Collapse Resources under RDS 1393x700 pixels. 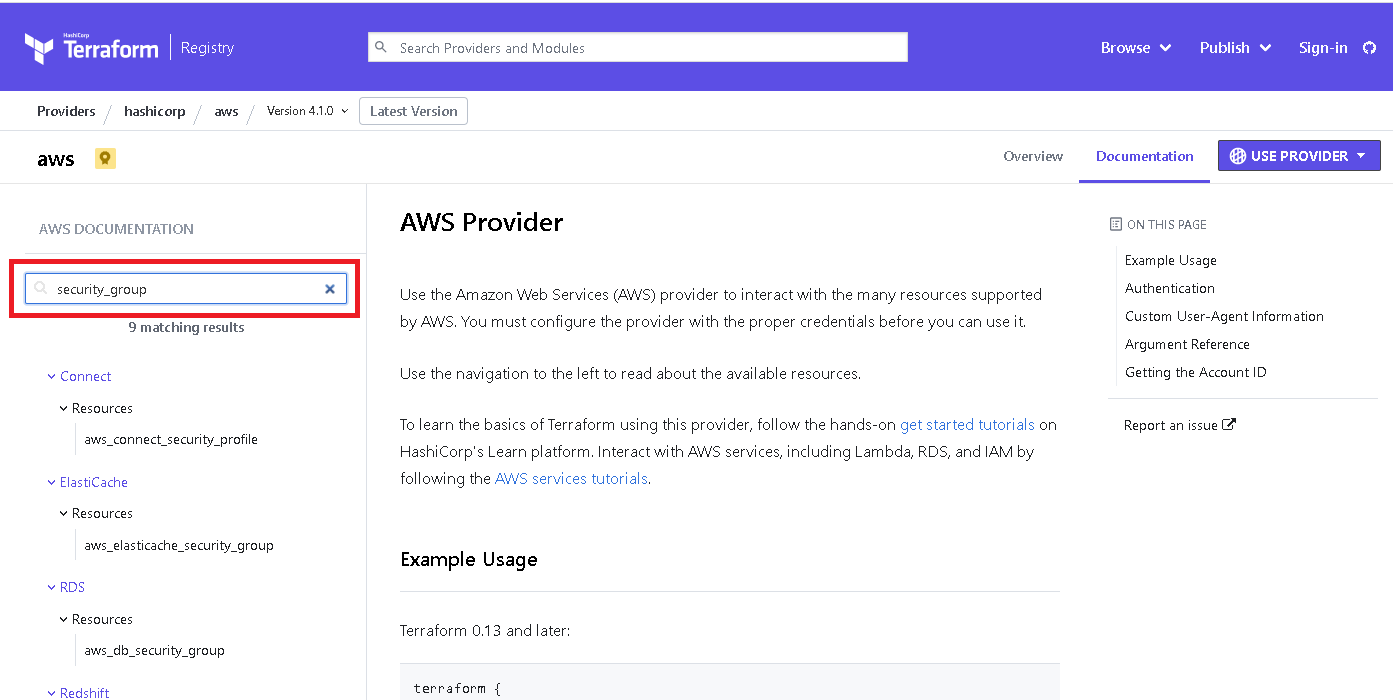tap(64, 619)
